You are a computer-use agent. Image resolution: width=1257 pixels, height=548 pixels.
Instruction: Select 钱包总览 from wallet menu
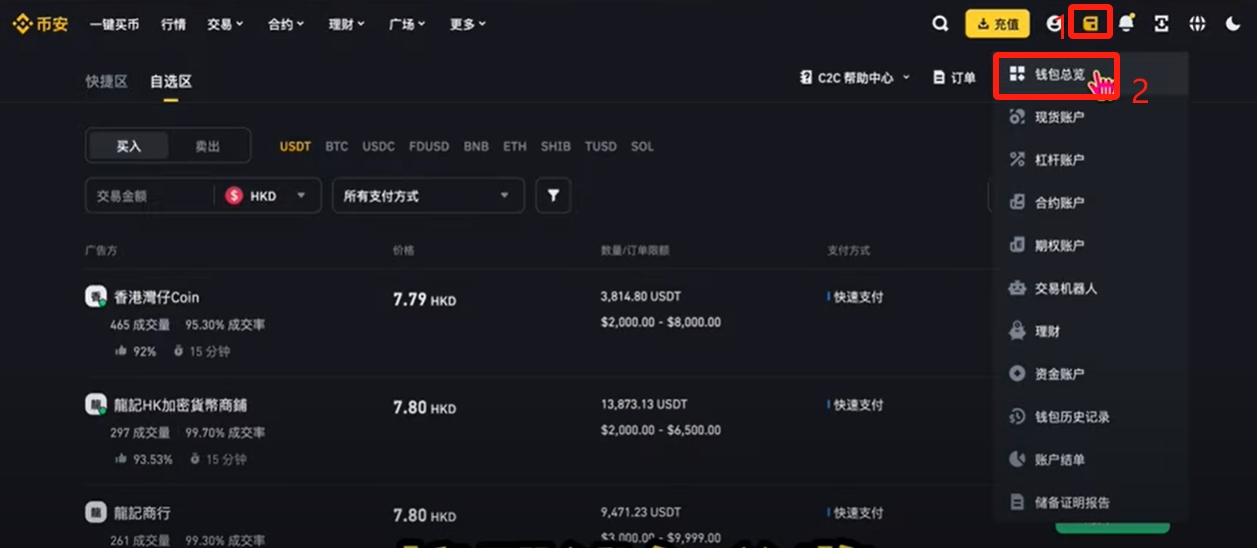(1058, 75)
